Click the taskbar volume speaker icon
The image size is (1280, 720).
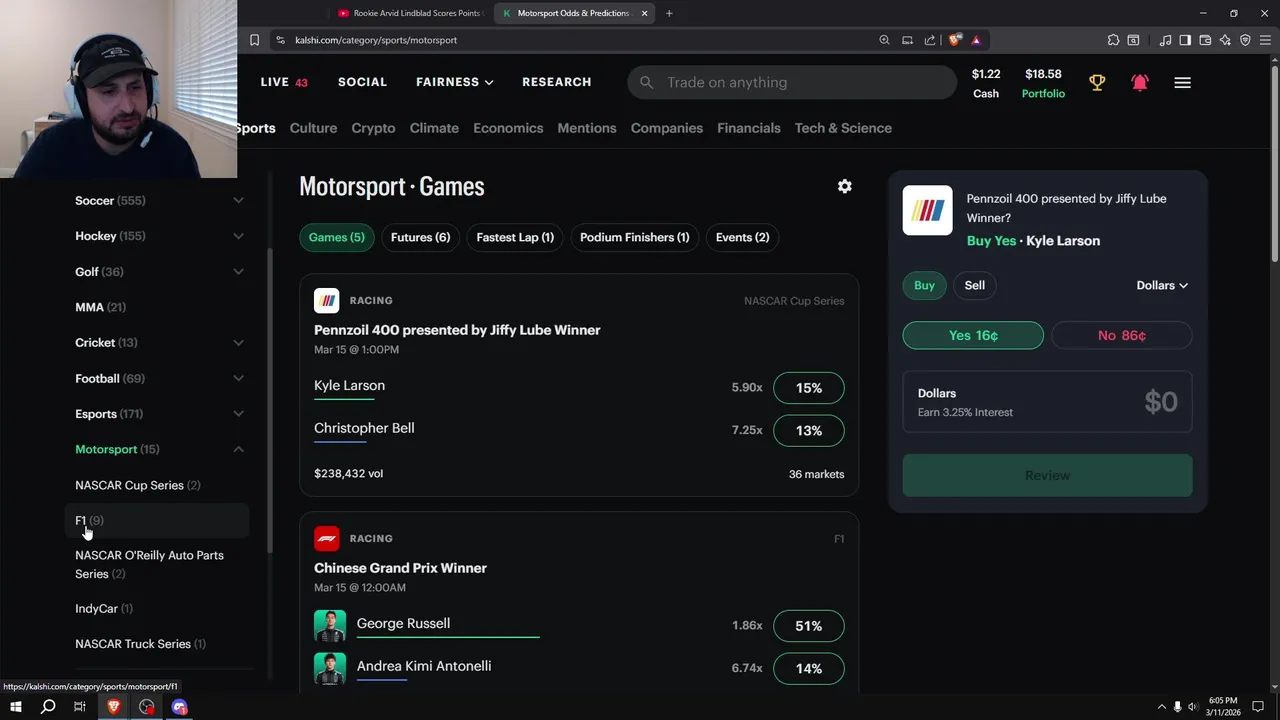point(1192,707)
